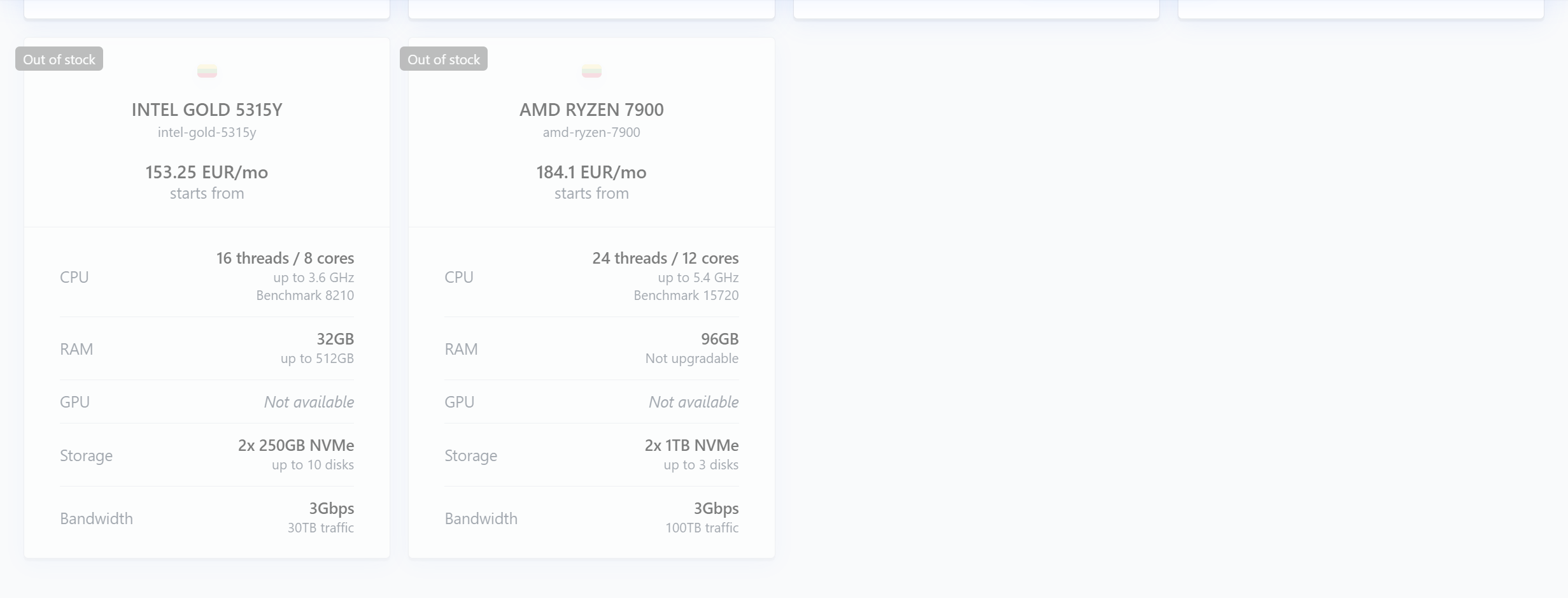Image resolution: width=1568 pixels, height=598 pixels.
Task: Click the Out of stock badge on Intel Gold card
Action: [59, 59]
